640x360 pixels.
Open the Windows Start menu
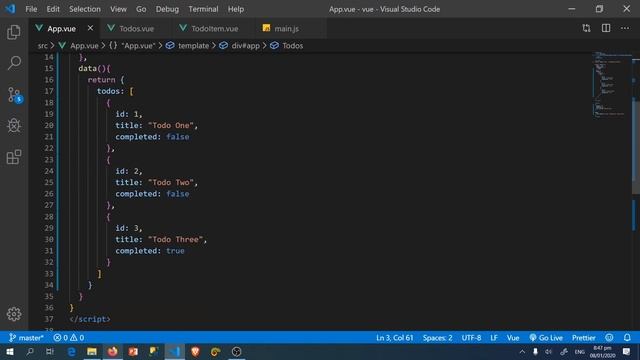point(10,351)
